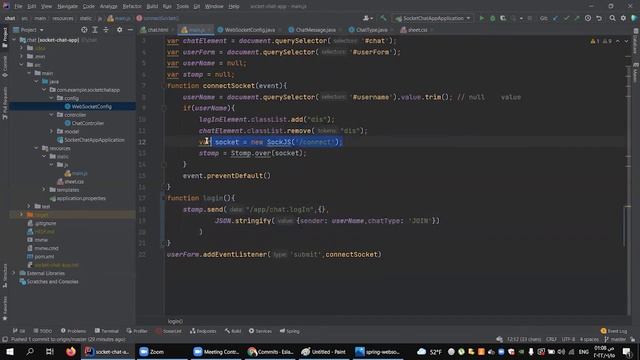Image resolution: width=640 pixels, height=360 pixels.
Task: Click the Git push arrow icon
Action: coord(577,18)
